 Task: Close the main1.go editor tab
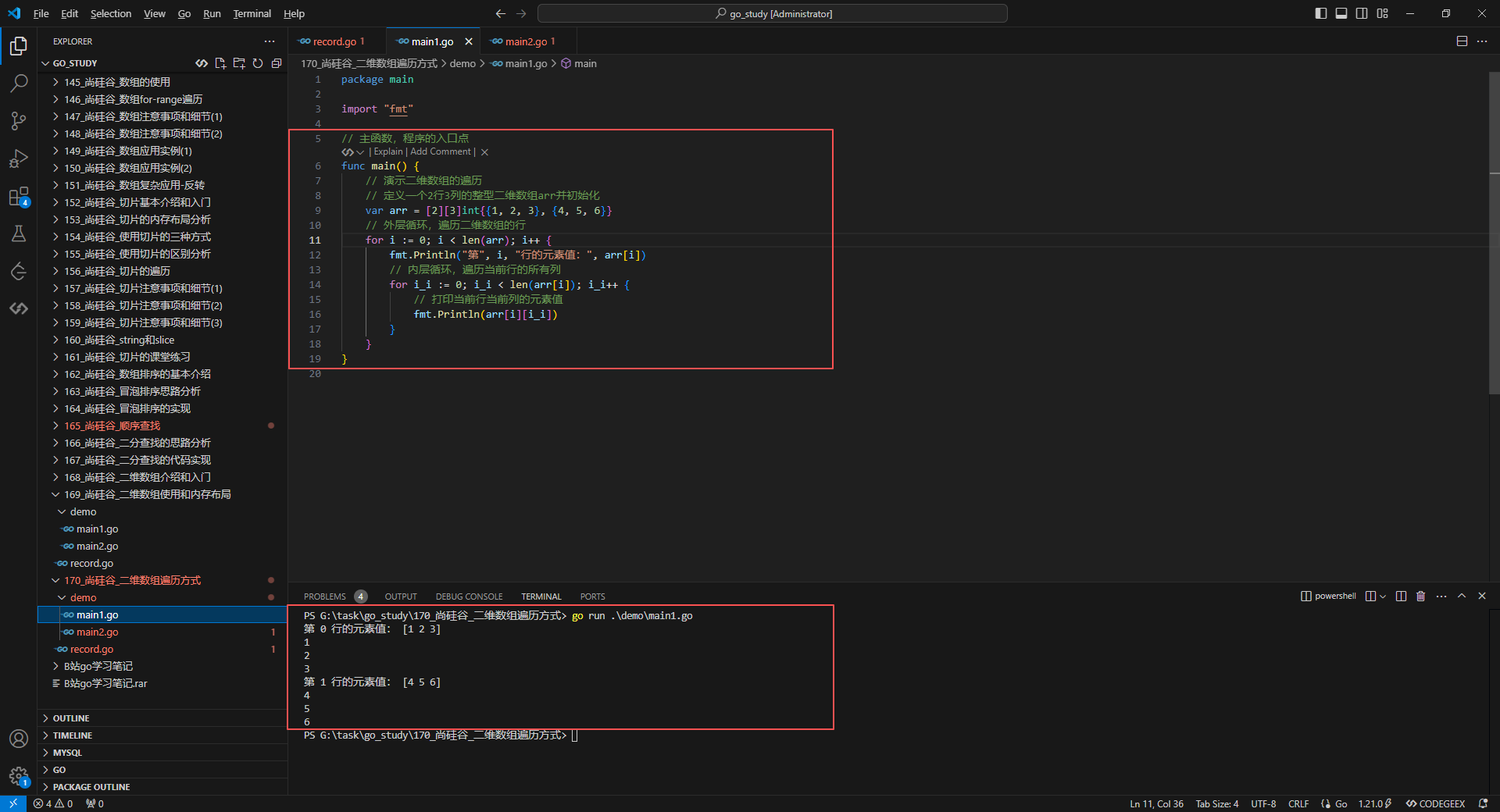(469, 41)
